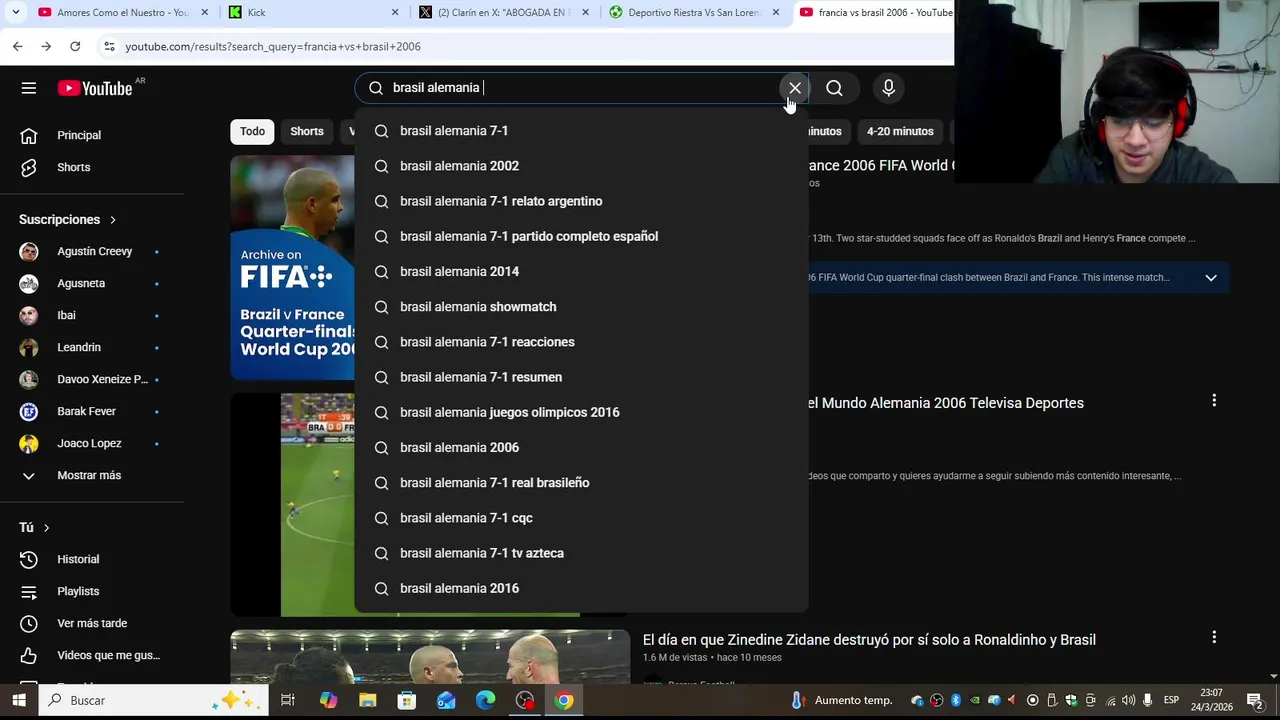This screenshot has height=720, width=1280.
Task: Open File Explorer from taskbar
Action: coord(367,700)
